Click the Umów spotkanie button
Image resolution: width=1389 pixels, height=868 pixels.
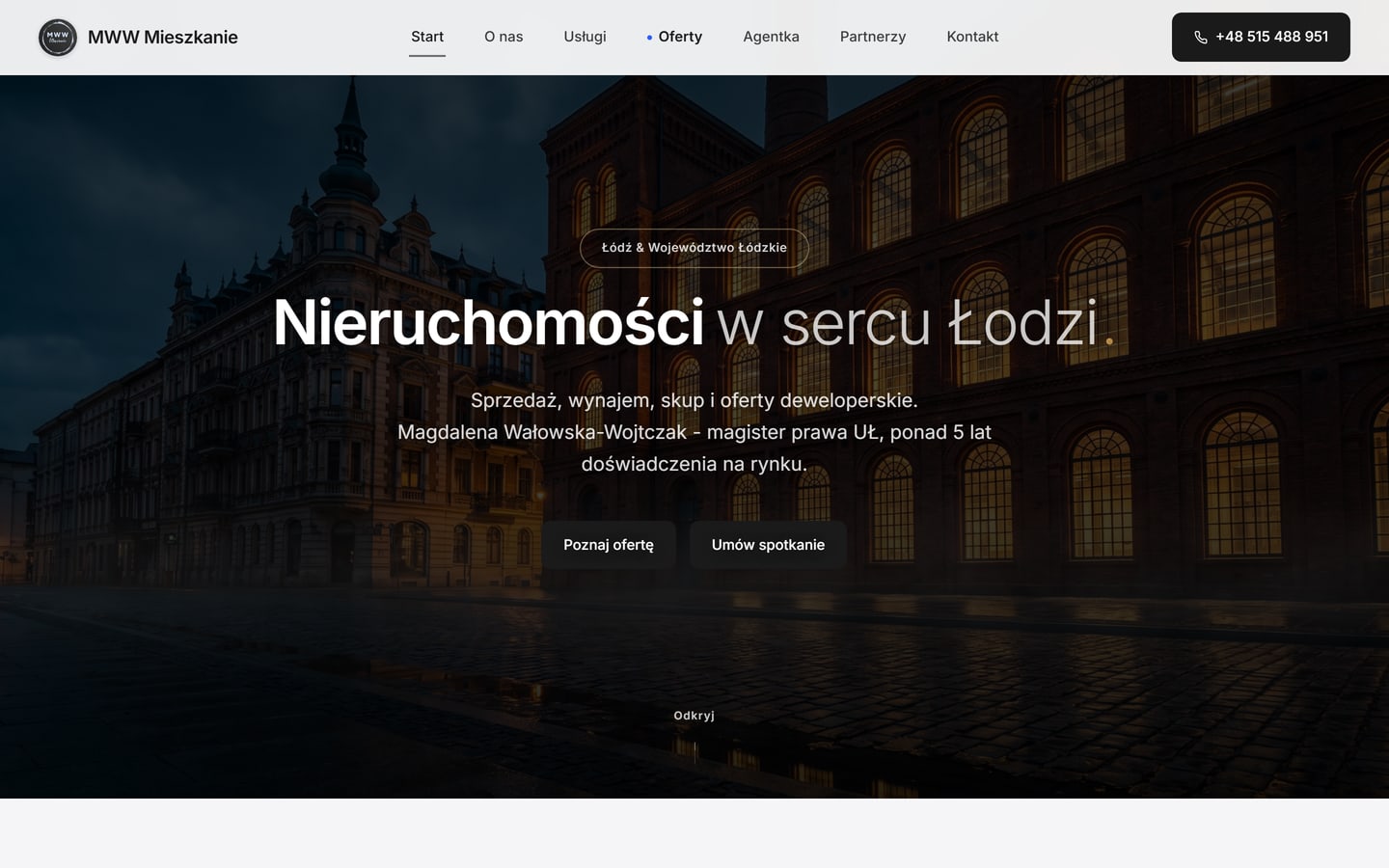768,545
